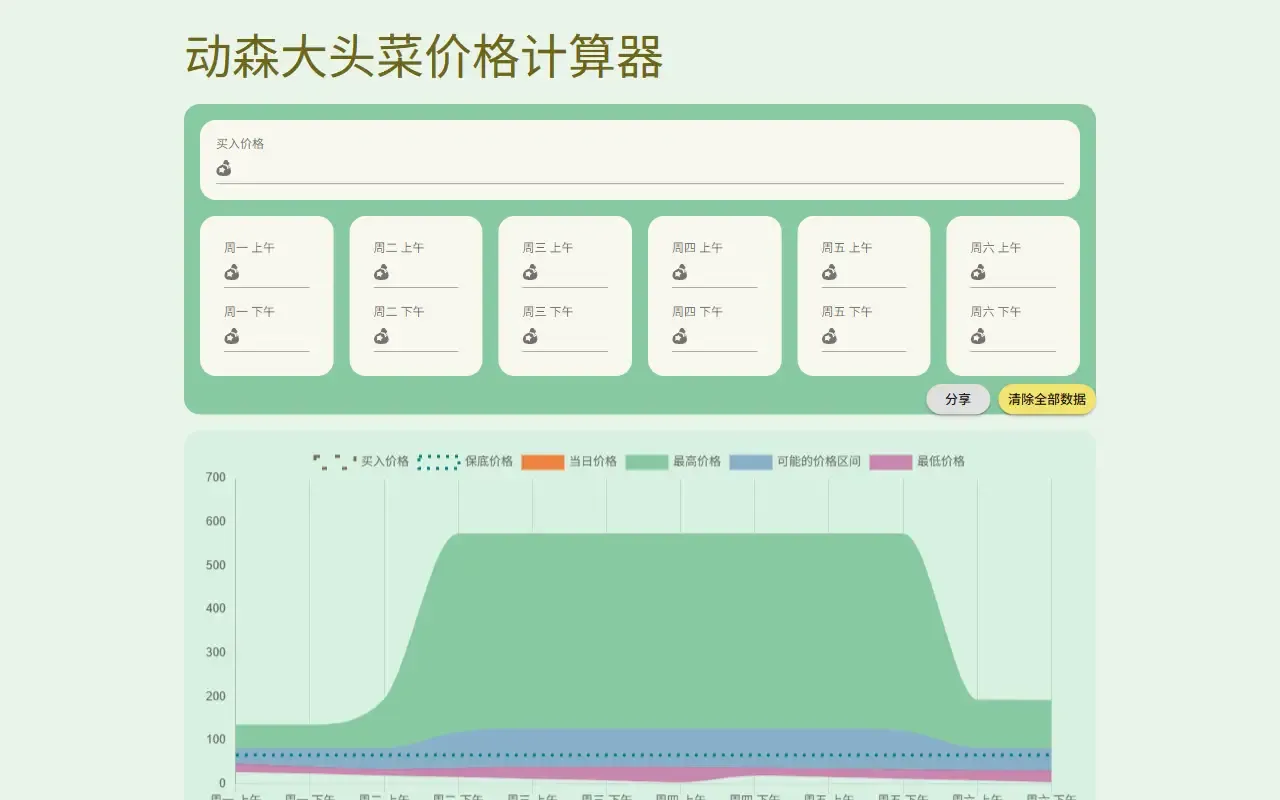Image resolution: width=1280 pixels, height=800 pixels.
Task: Click the turnip icon under 周四 上午
Action: pyautogui.click(x=680, y=272)
